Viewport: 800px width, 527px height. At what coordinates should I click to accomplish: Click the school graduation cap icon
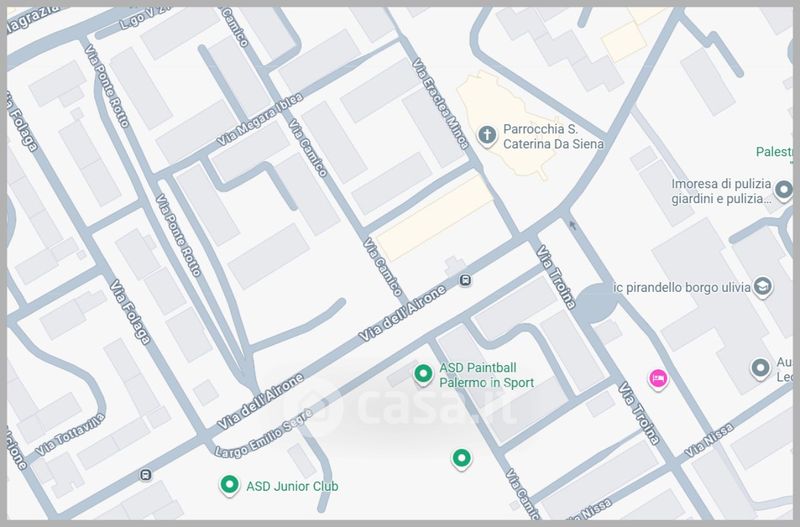(x=763, y=286)
